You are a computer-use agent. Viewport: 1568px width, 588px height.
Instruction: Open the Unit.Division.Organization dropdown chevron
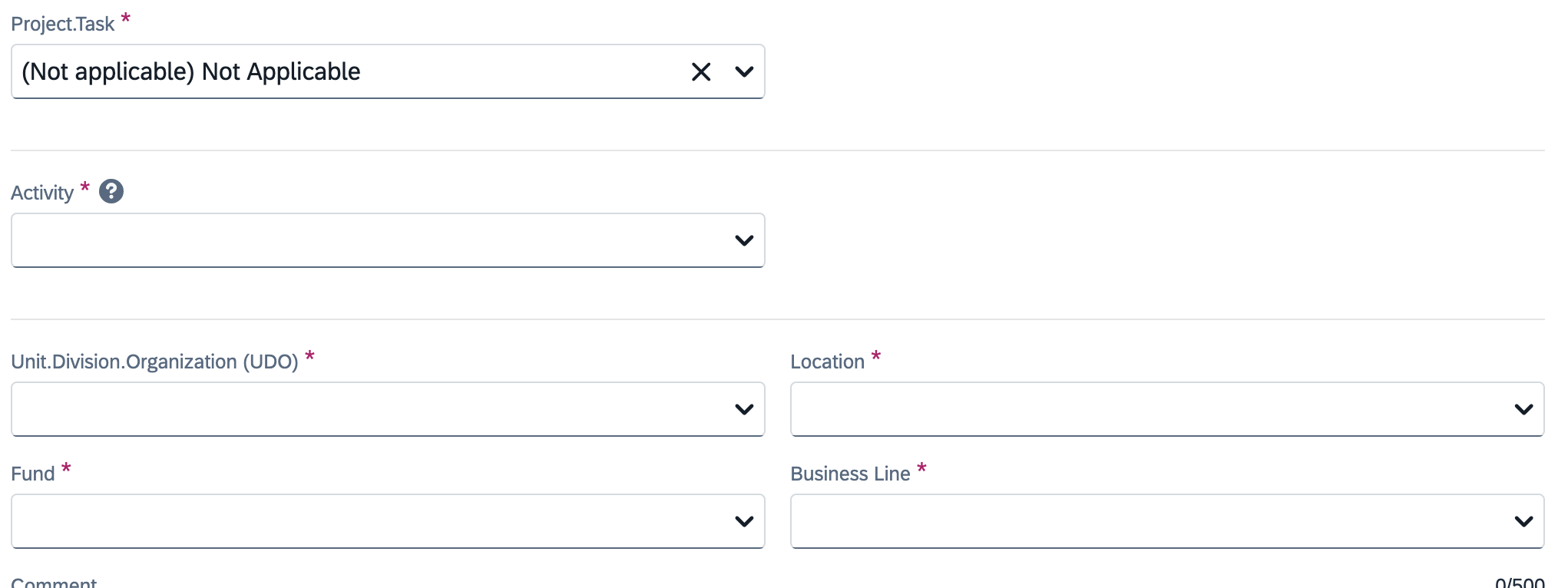tap(744, 410)
